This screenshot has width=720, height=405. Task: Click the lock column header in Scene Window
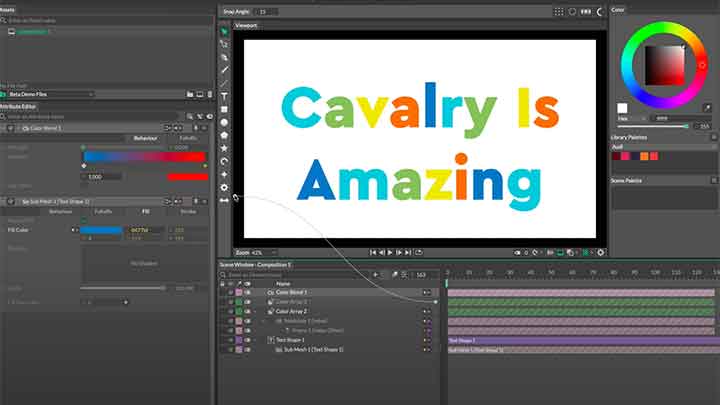222,284
